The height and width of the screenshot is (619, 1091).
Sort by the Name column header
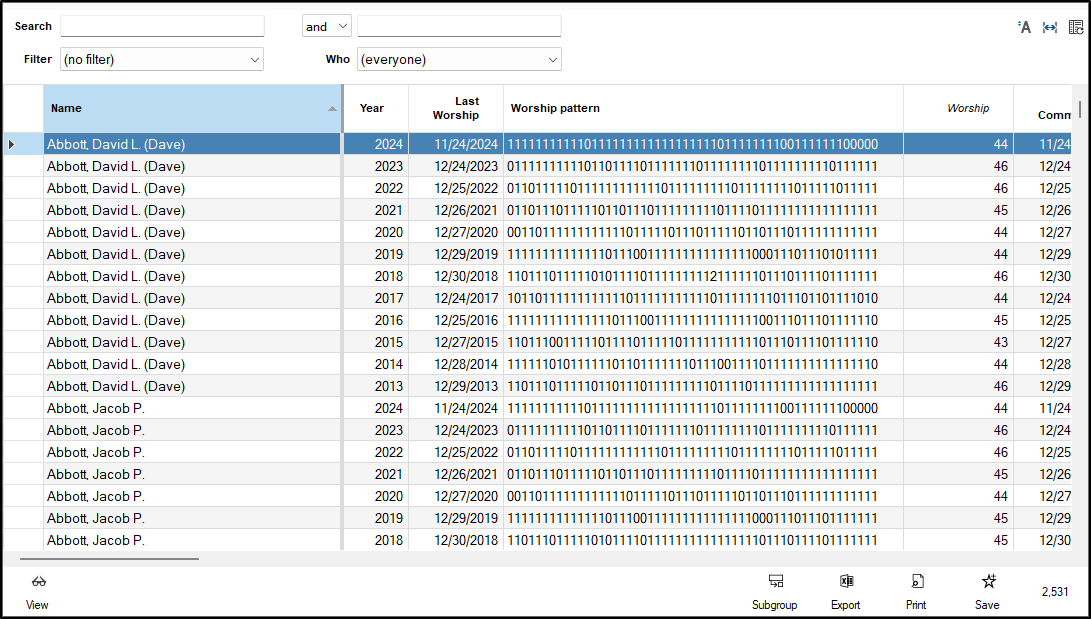(x=192, y=108)
